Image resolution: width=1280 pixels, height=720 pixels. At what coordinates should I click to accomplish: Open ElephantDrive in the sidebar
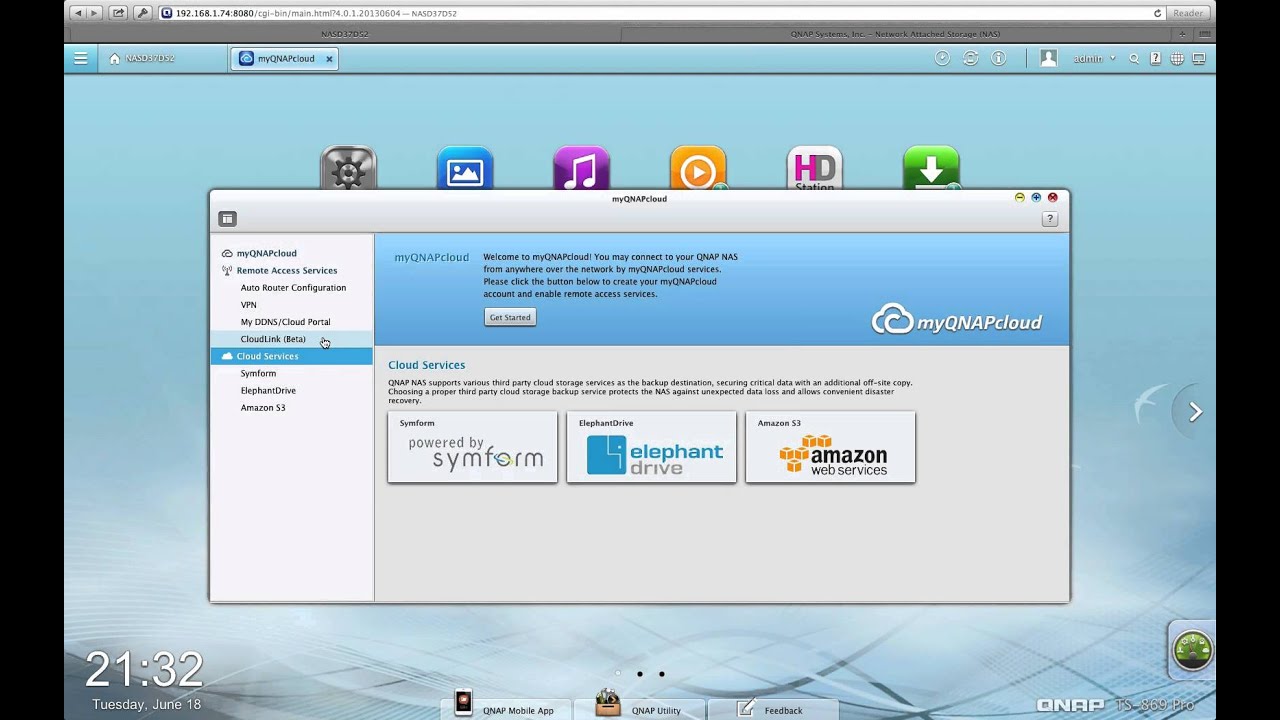tap(268, 390)
